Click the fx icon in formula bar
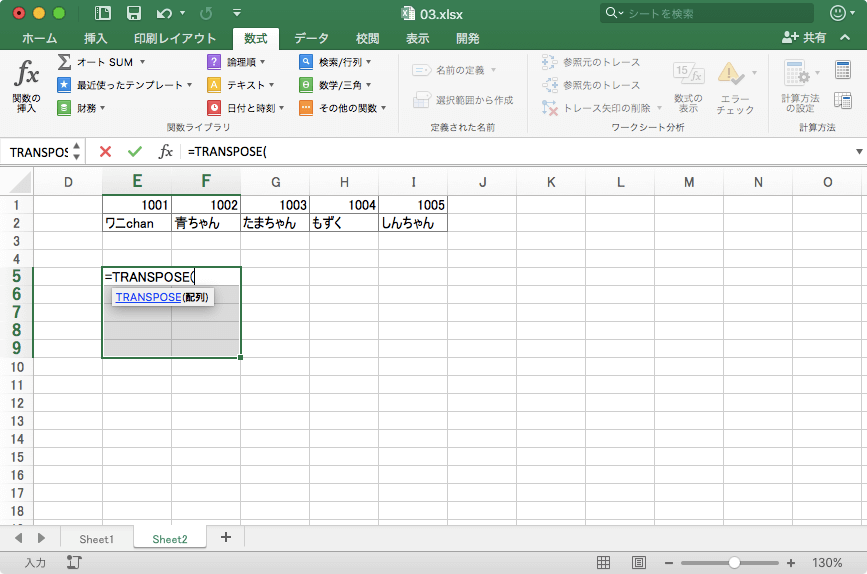Viewport: 867px width, 574px height. [165, 152]
